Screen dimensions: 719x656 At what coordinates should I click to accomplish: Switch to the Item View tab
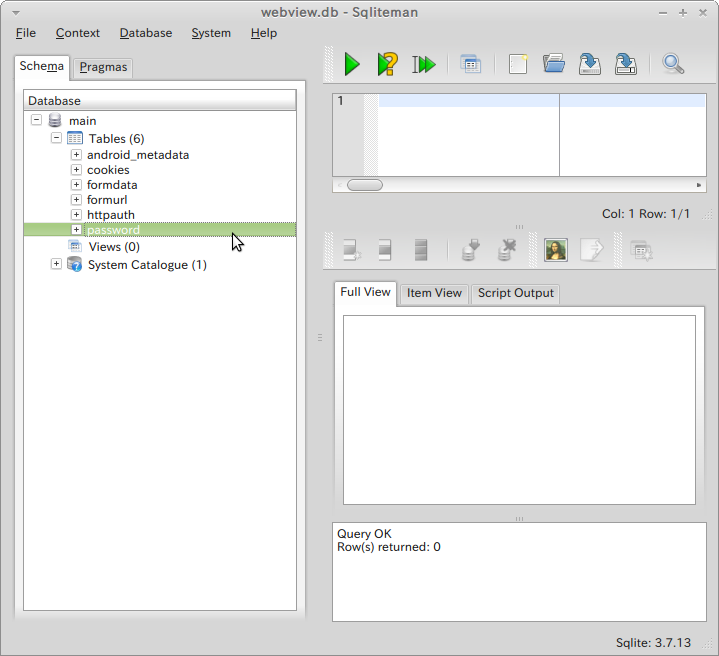pos(434,293)
